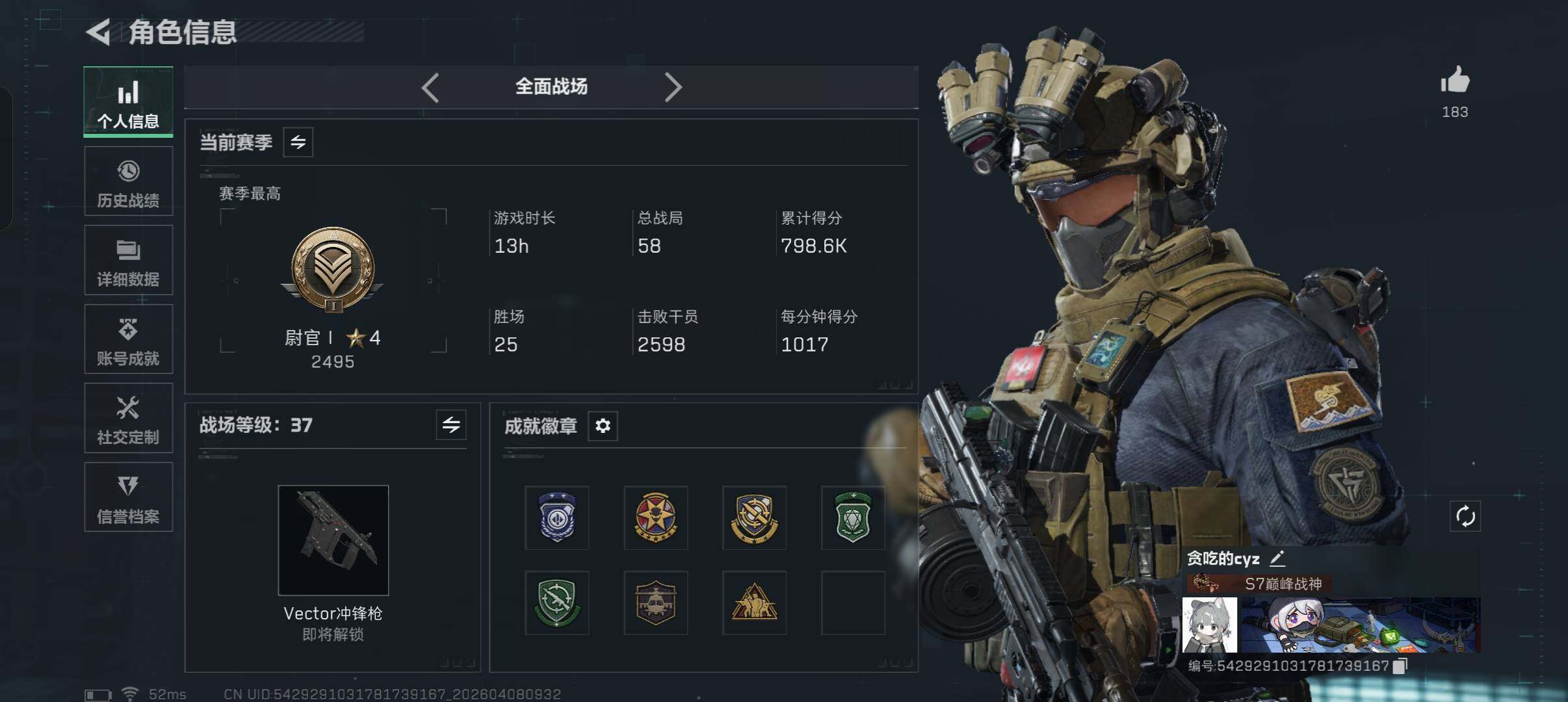
Task: Open the 信誉档案 section
Action: (x=129, y=497)
